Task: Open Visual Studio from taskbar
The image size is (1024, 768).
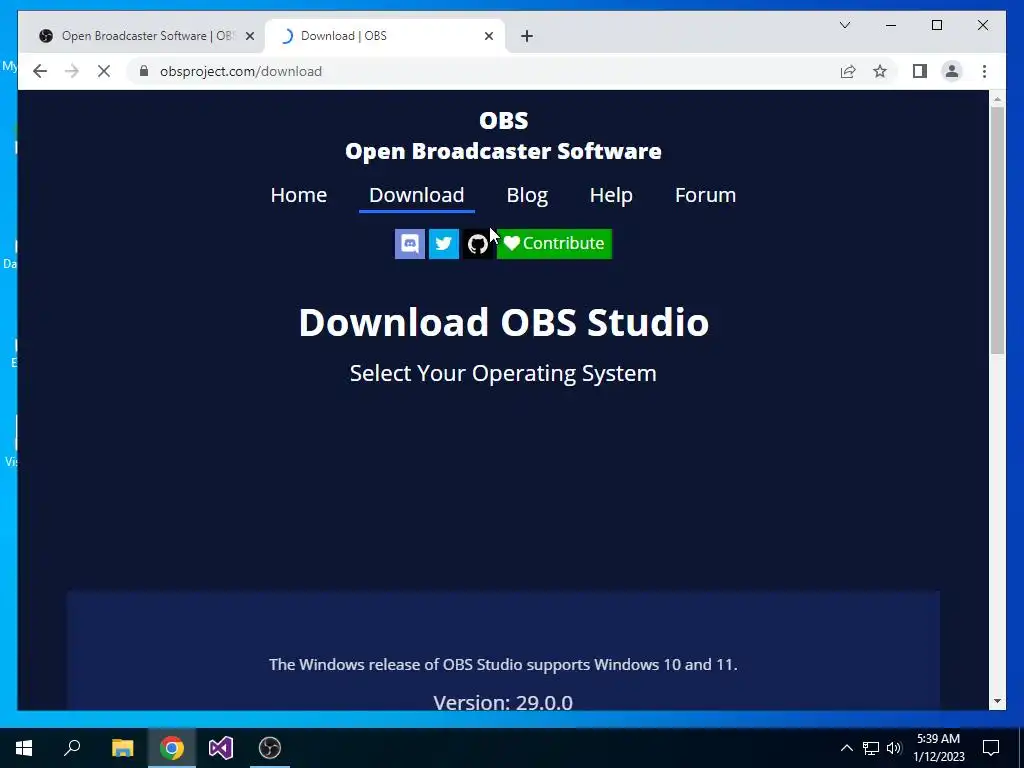Action: point(221,748)
